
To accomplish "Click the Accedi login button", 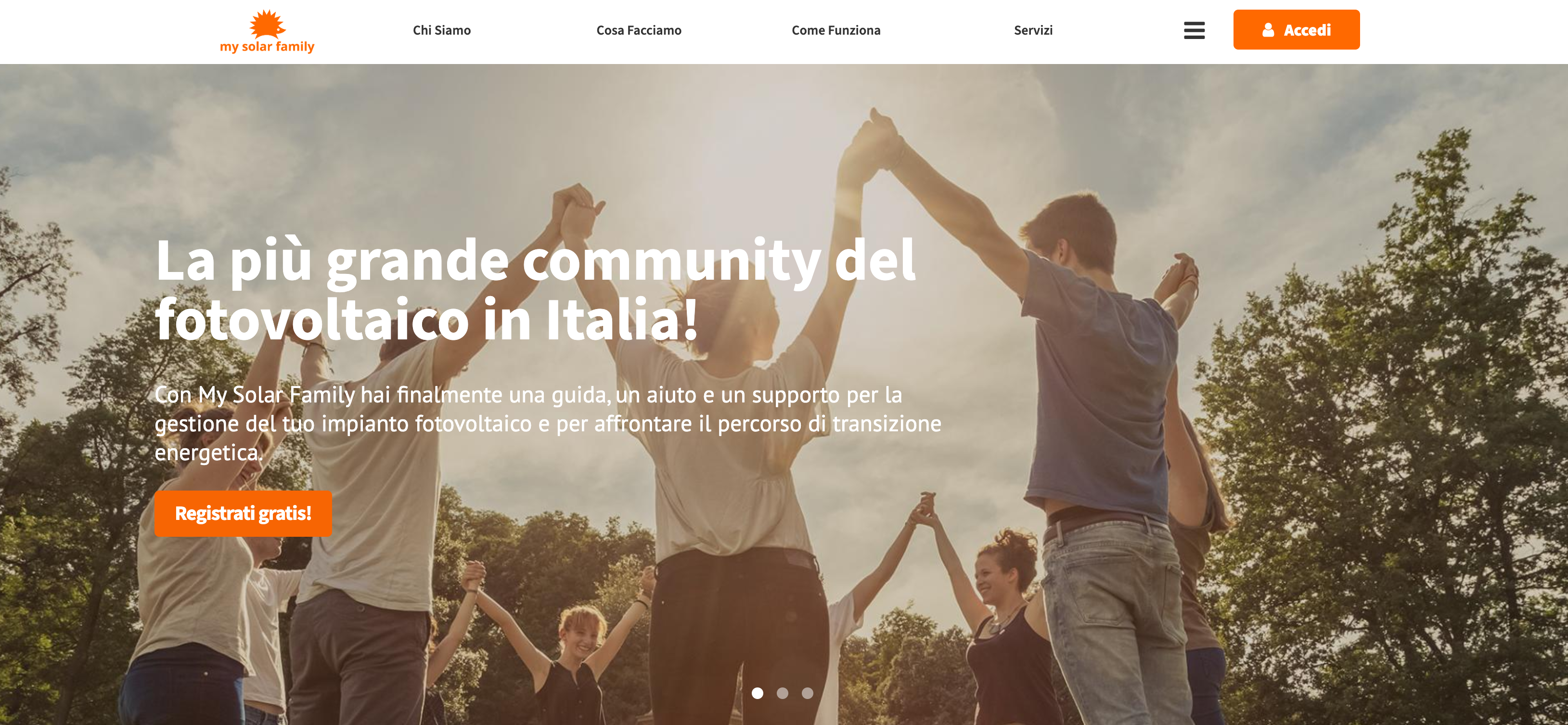I will click(x=1296, y=29).
